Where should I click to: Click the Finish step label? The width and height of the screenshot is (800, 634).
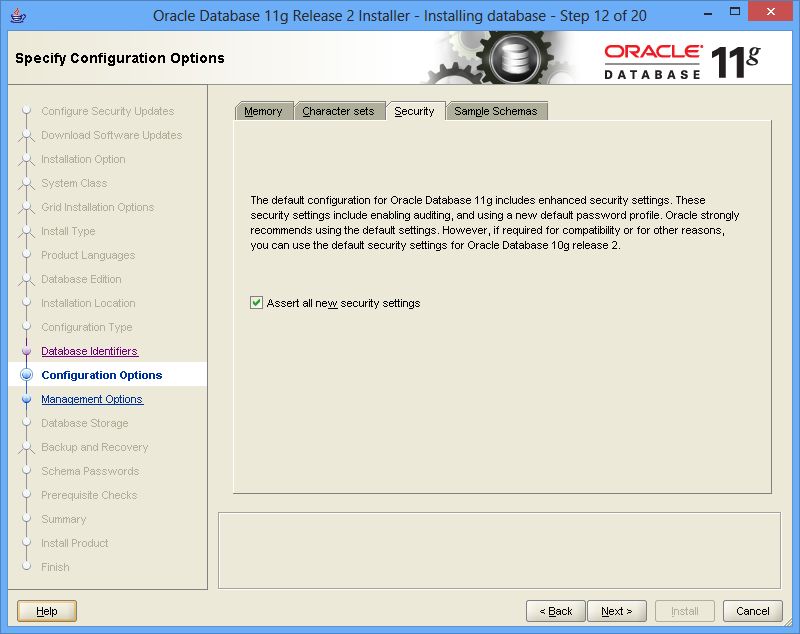click(55, 567)
